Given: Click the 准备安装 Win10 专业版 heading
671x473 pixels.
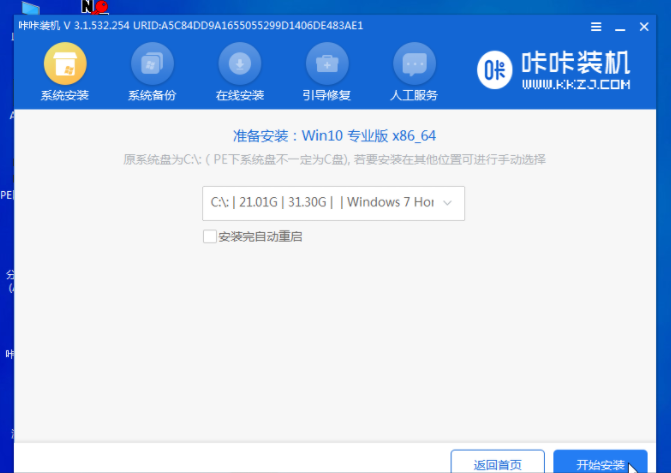Looking at the screenshot, I should coord(334,135).
